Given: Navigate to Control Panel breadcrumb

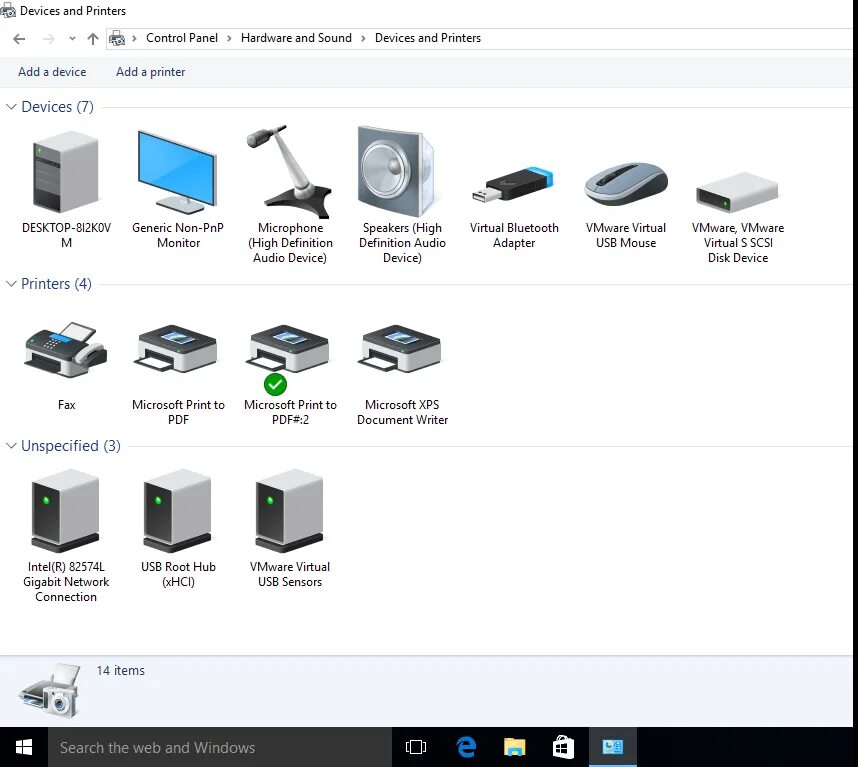Looking at the screenshot, I should [x=182, y=38].
